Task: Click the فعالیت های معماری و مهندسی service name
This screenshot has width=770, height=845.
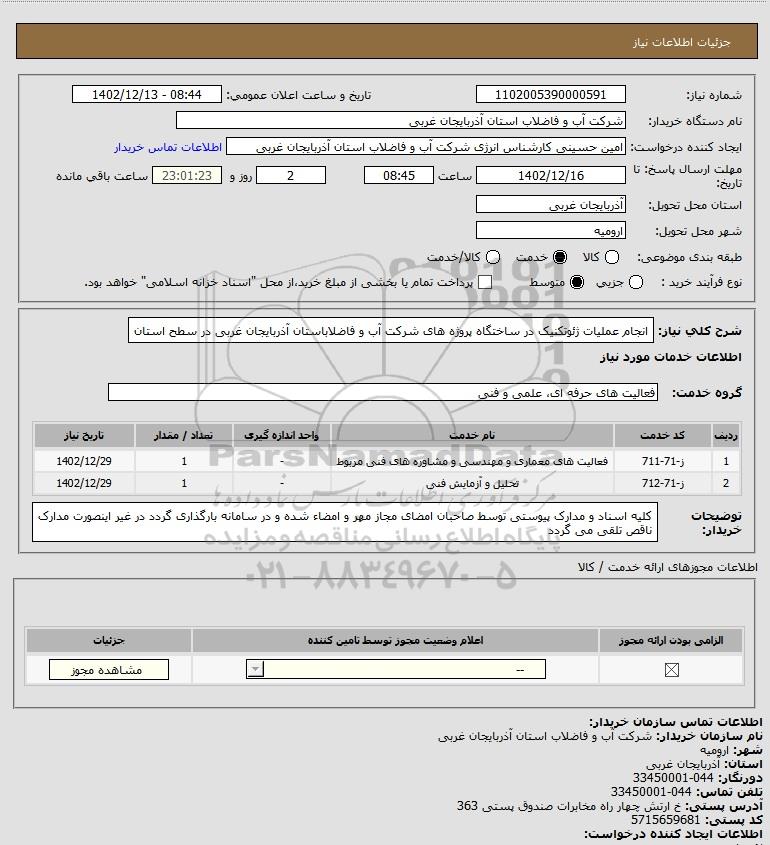Action: [x=472, y=461]
